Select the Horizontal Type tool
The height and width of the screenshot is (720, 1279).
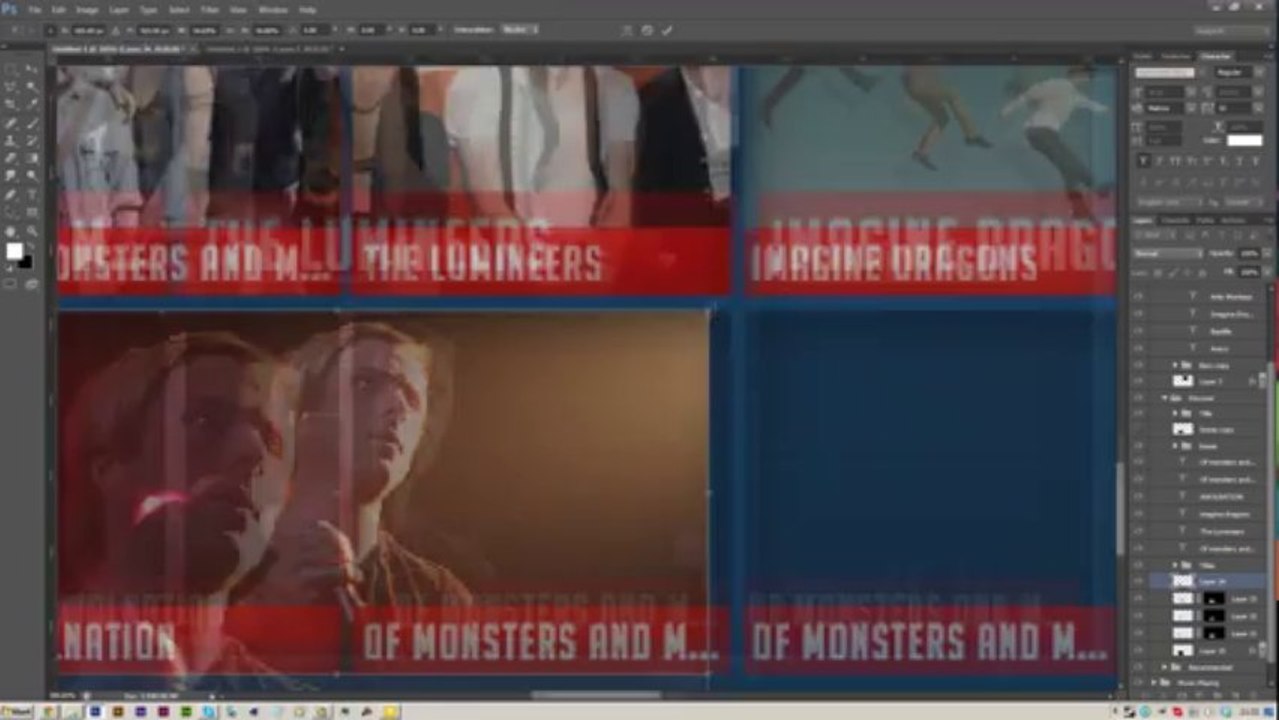coord(31,194)
